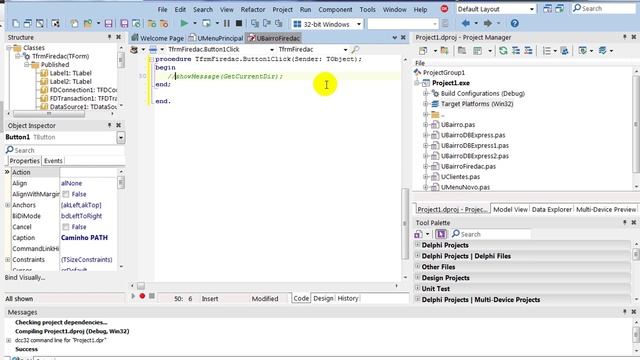Click the refresh icon in Project Manager toolbar
This screenshot has width=640, height=360.
tap(503, 51)
